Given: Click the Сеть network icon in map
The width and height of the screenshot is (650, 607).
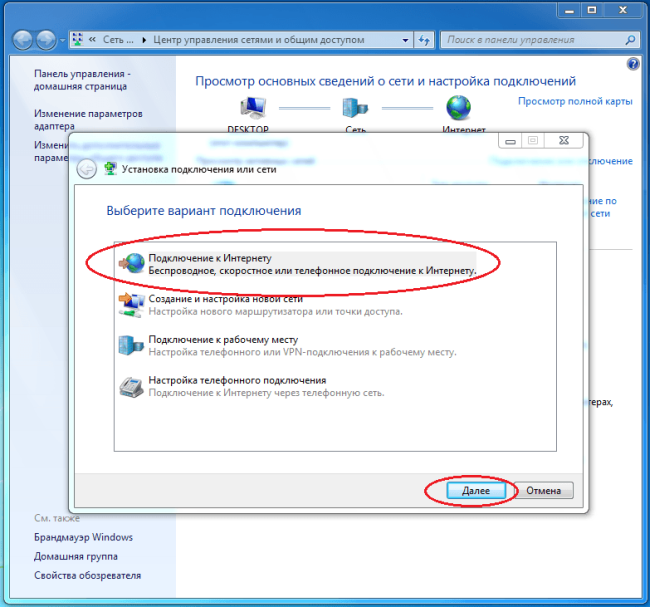Looking at the screenshot, I should 355,108.
